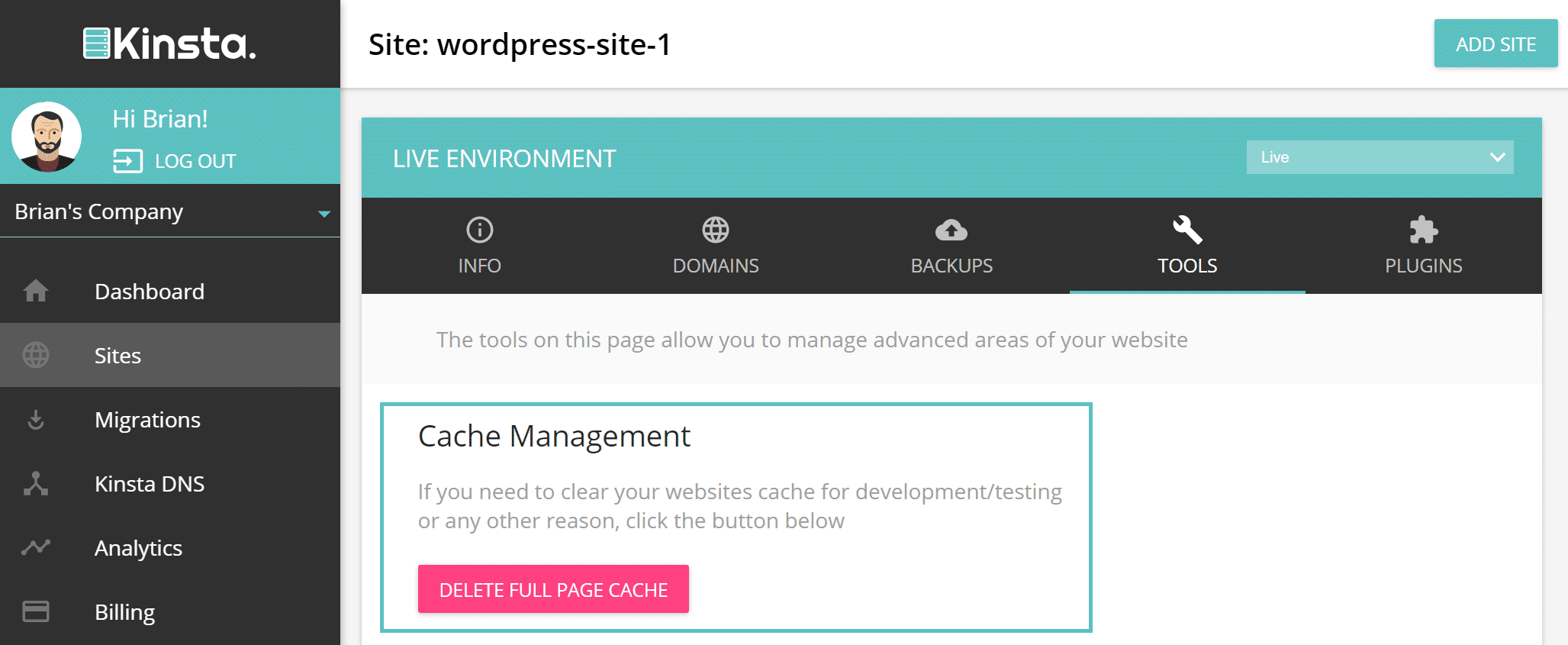
Task: Click the chevron in the Live dropdown
Action: tap(1497, 157)
